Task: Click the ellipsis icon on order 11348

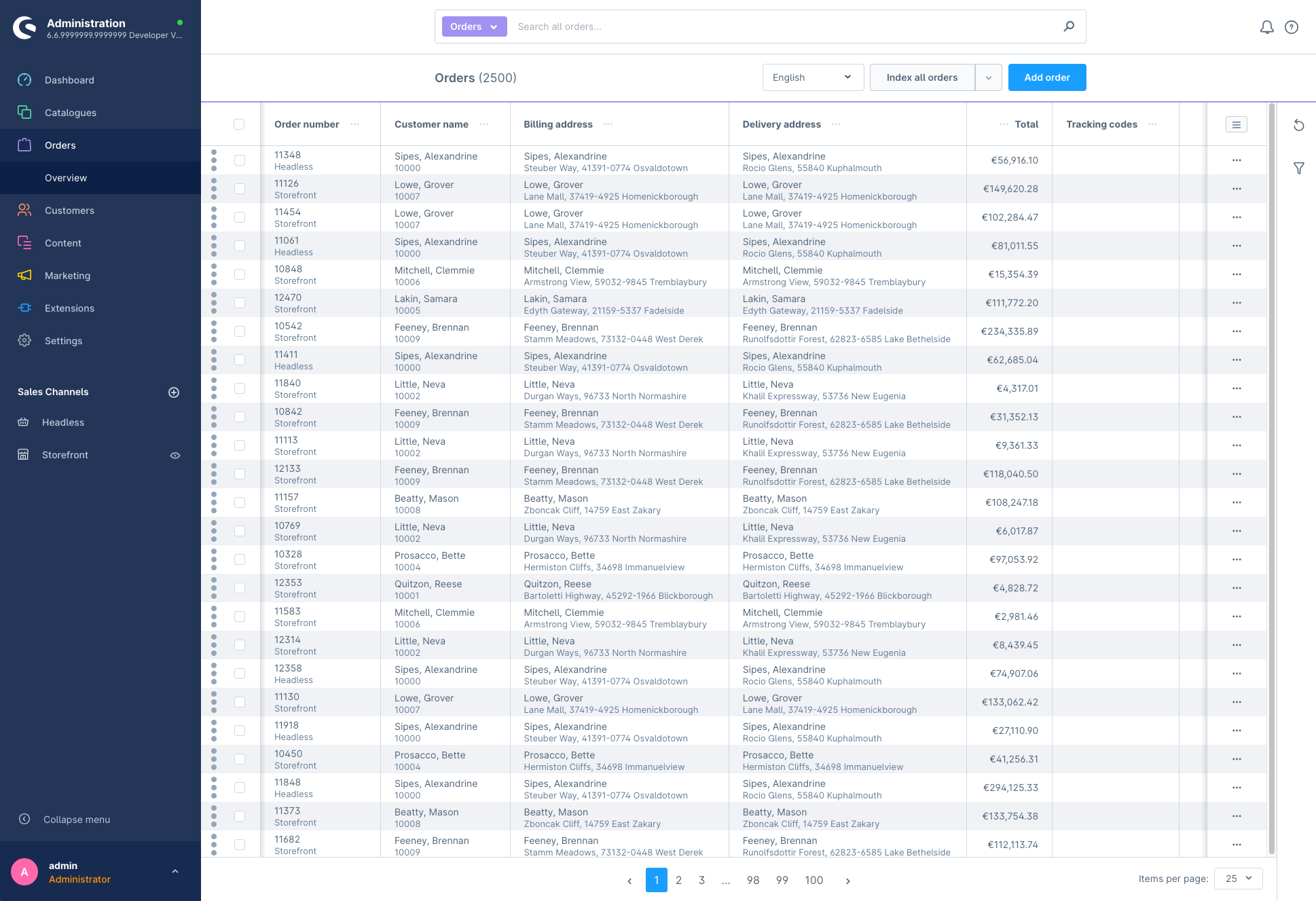Action: click(1237, 160)
